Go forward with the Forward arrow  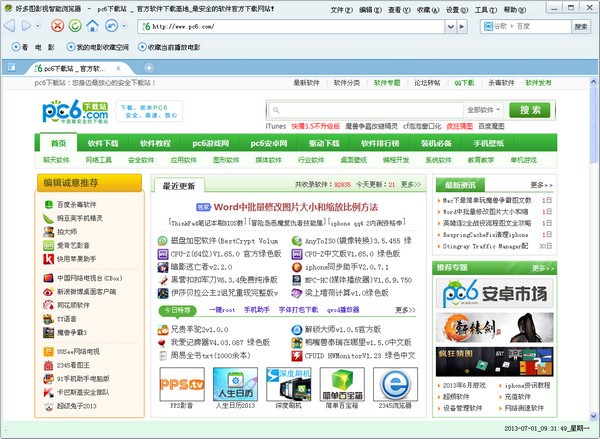point(26,26)
